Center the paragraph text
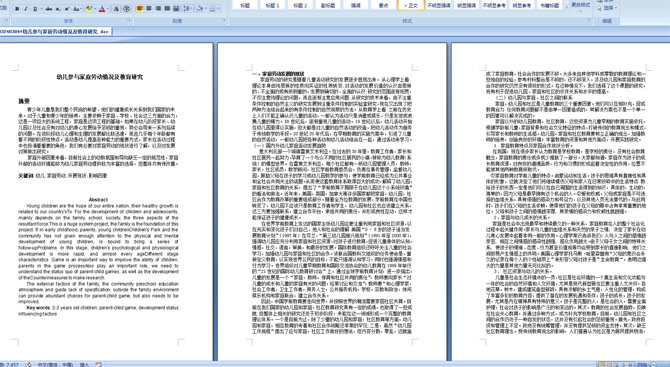This screenshot has height=367, width=670. pos(149,9)
